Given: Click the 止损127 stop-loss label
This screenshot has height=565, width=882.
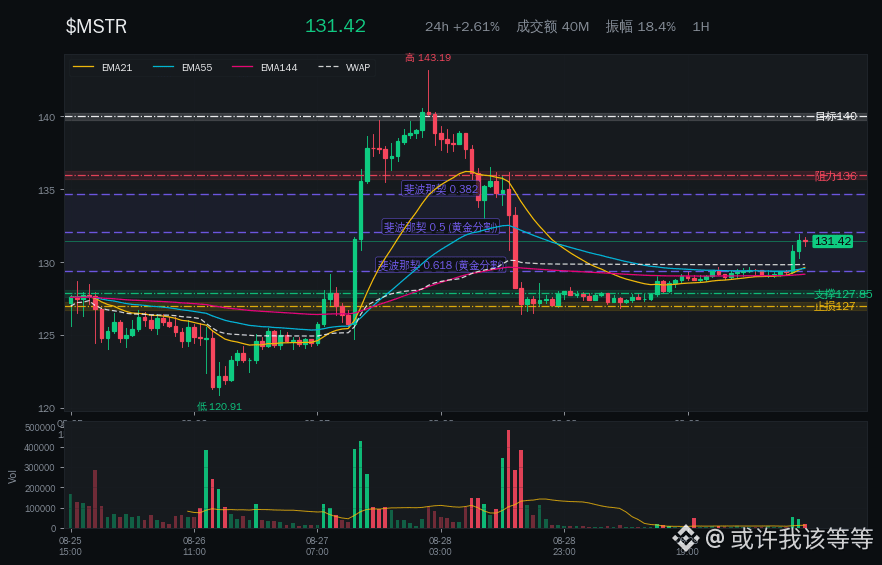Looking at the screenshot, I should (835, 306).
